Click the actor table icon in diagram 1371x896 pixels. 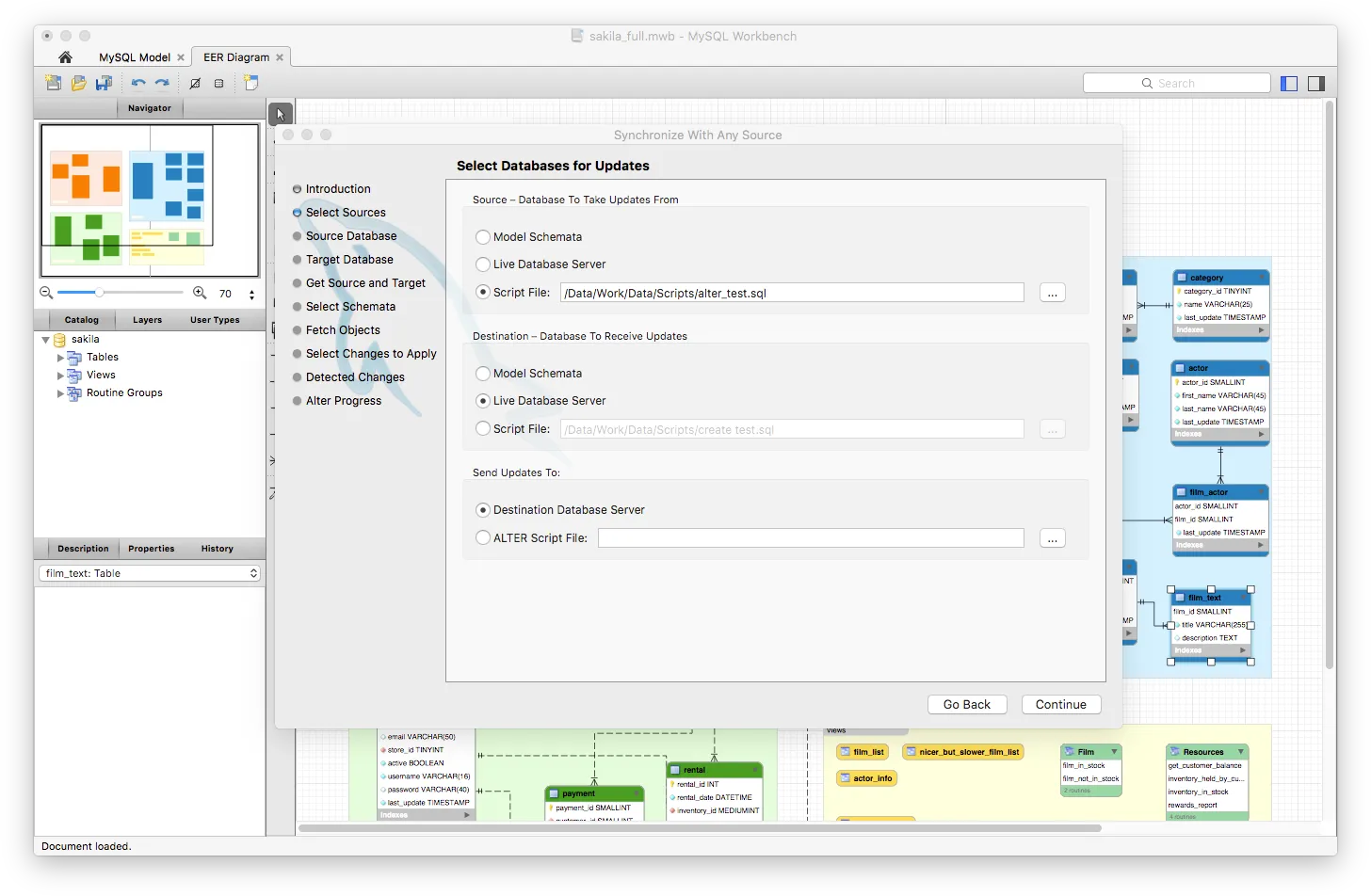pyautogui.click(x=1180, y=368)
